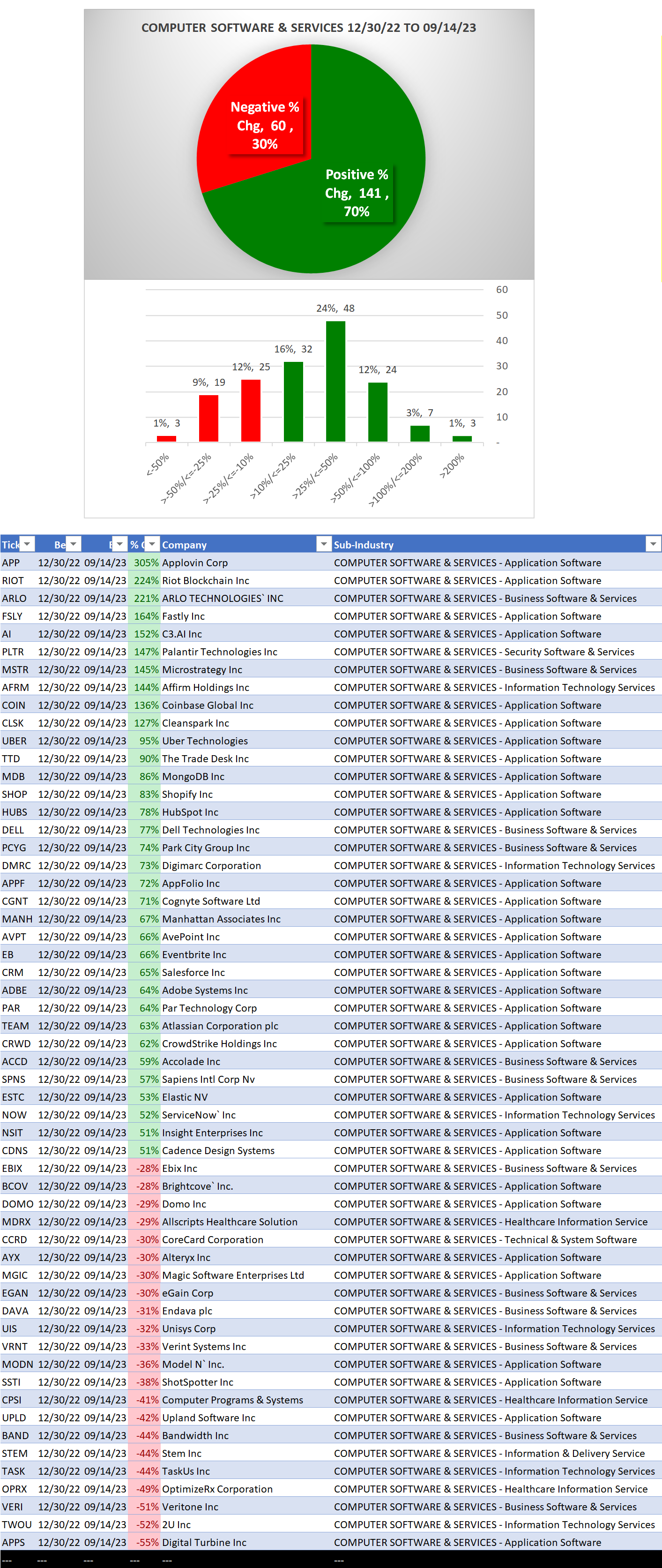Viewport: 662px width, 1568px height.
Task: Open the % Chg column filter dropdown
Action: pos(152,544)
